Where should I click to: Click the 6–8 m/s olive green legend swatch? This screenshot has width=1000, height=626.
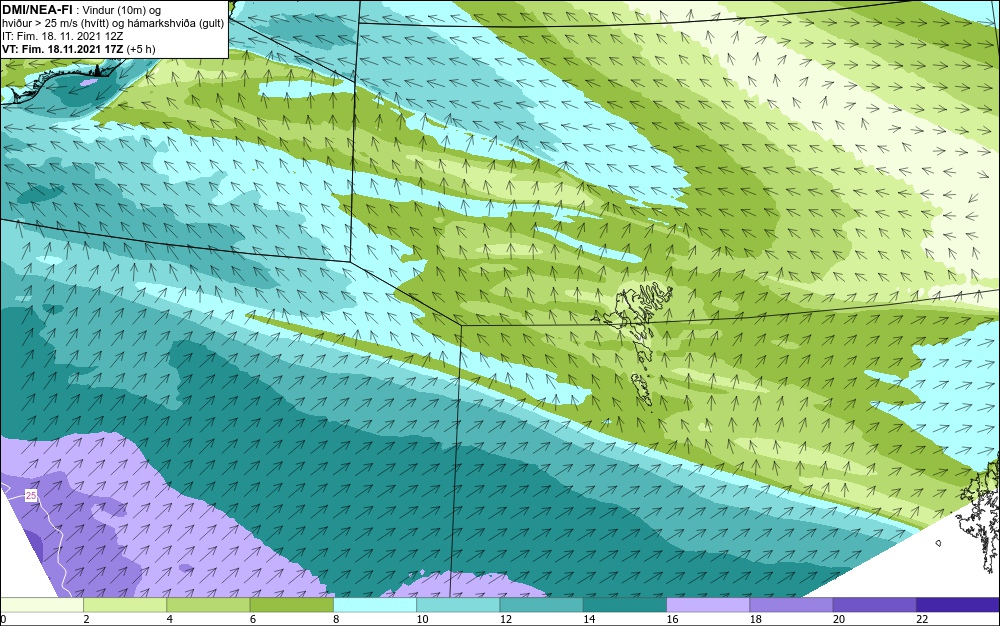[291, 605]
